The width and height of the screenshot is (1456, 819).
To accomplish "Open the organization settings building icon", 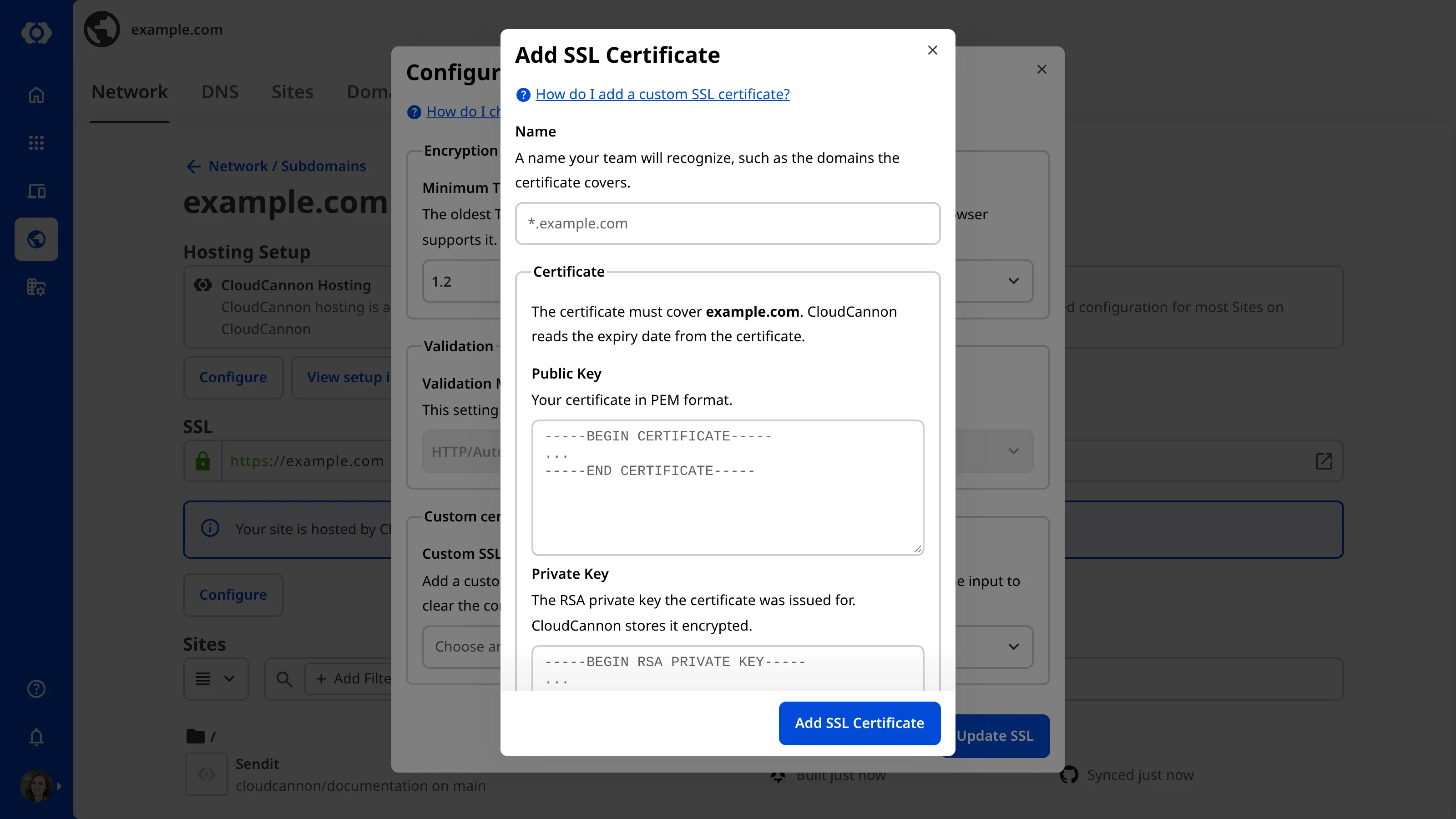I will point(36,287).
